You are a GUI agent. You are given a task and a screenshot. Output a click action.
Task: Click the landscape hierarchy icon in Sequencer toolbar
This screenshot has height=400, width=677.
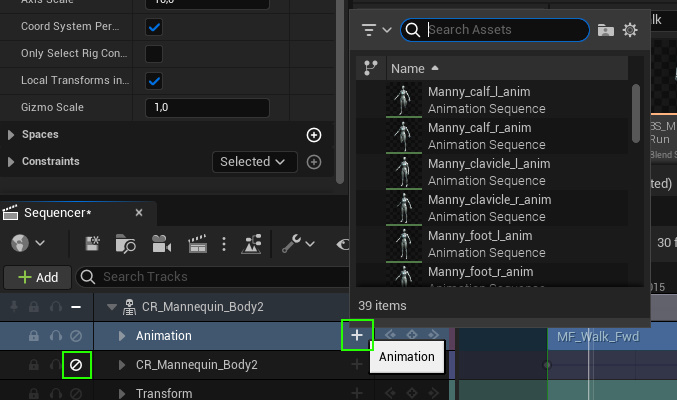251,244
